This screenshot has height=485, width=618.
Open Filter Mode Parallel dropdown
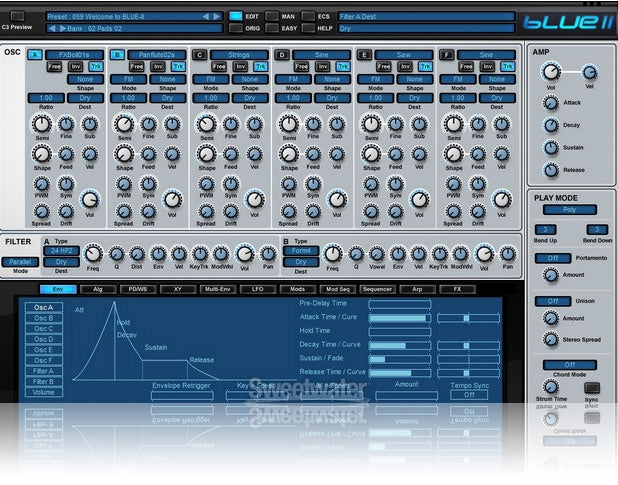[x=20, y=262]
